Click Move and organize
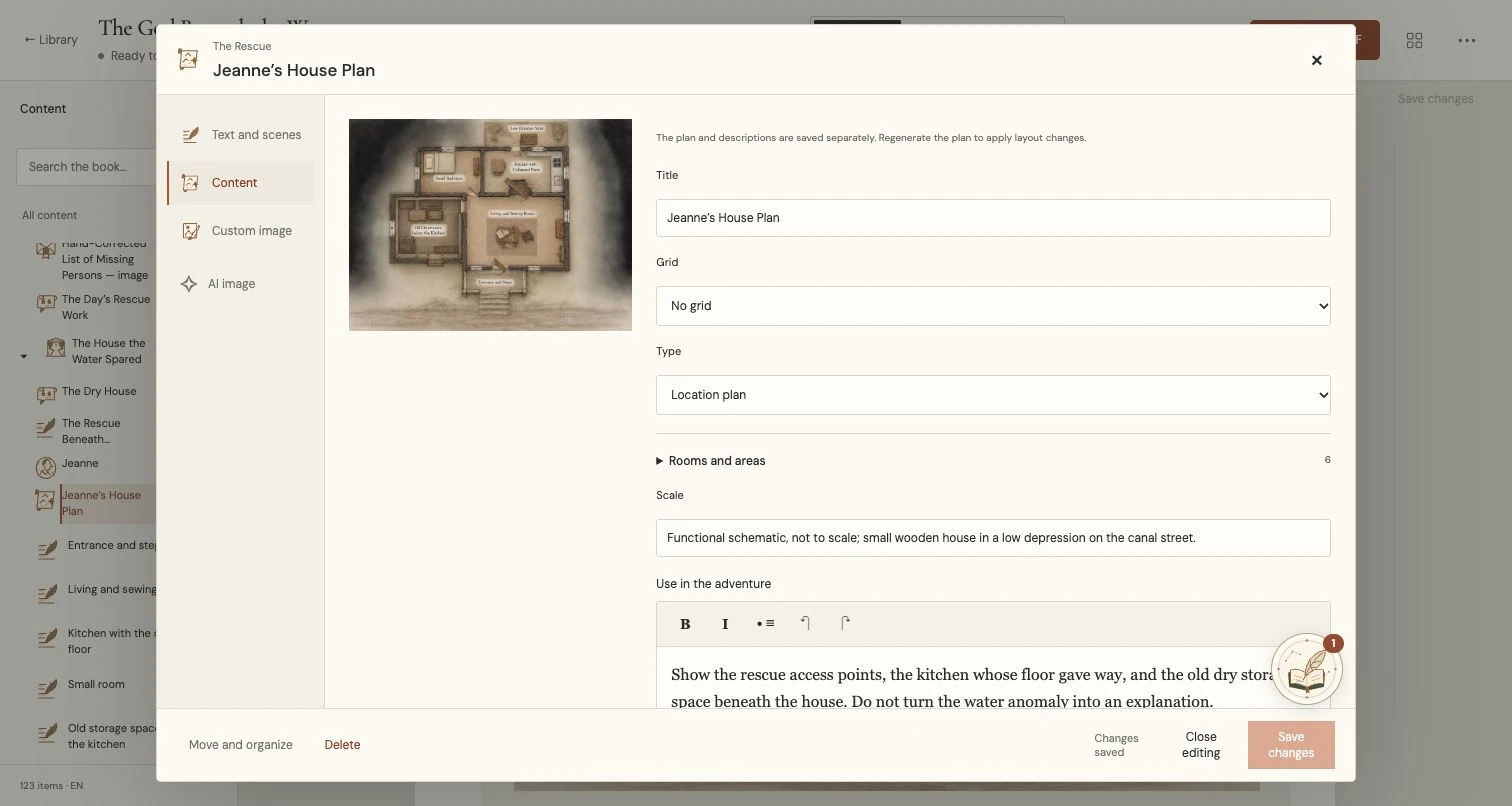This screenshot has height=806, width=1512. 241,745
